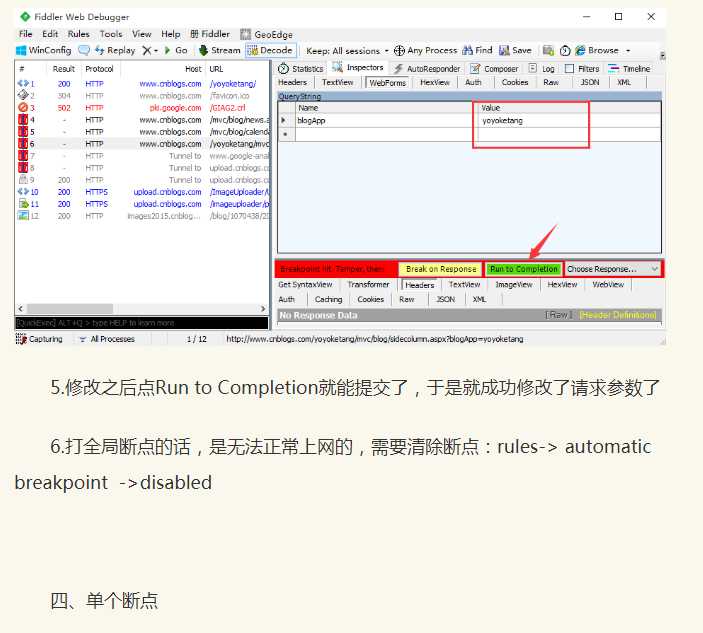Click the Go resume button
Image resolution: width=703 pixels, height=633 pixels.
(x=176, y=50)
